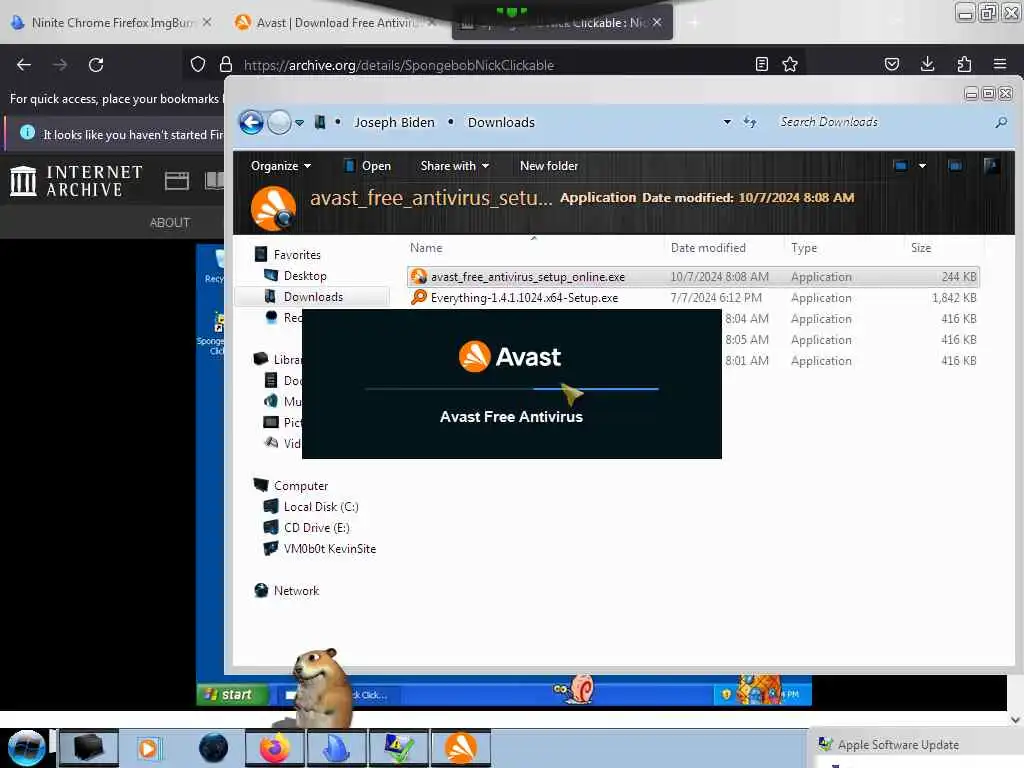Change view icon in Explorer toolbar
Image resolution: width=1024 pixels, height=768 pixels.
point(901,166)
